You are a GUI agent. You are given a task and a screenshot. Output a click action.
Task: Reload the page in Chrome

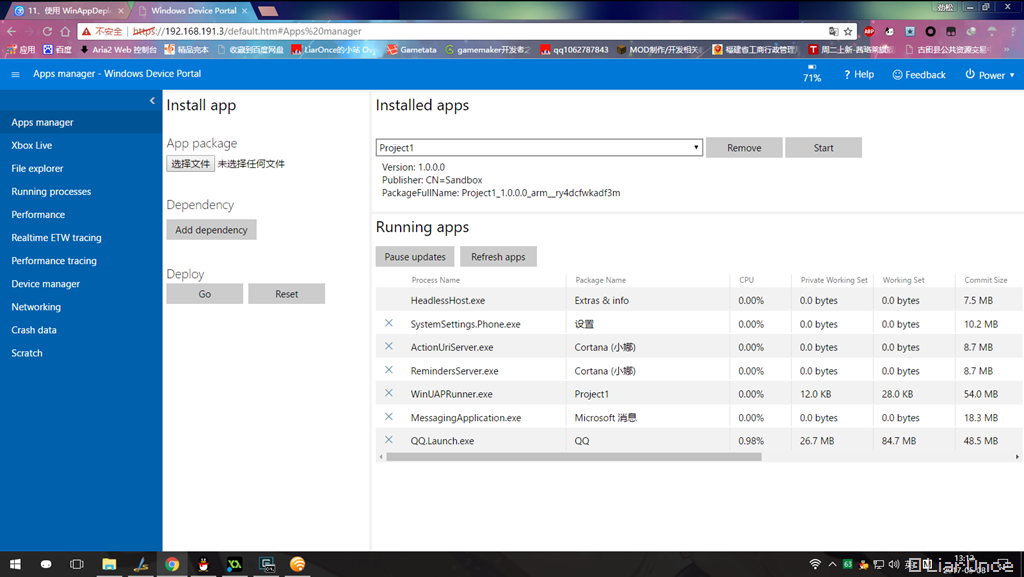[x=47, y=31]
